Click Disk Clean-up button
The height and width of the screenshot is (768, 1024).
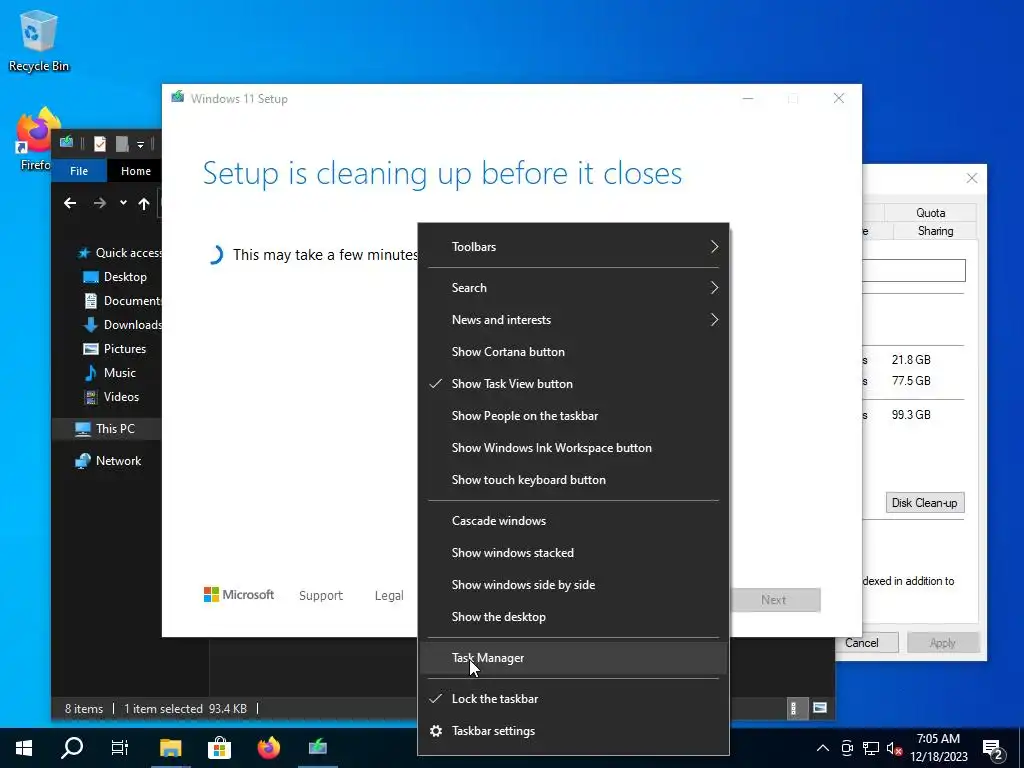tap(925, 503)
